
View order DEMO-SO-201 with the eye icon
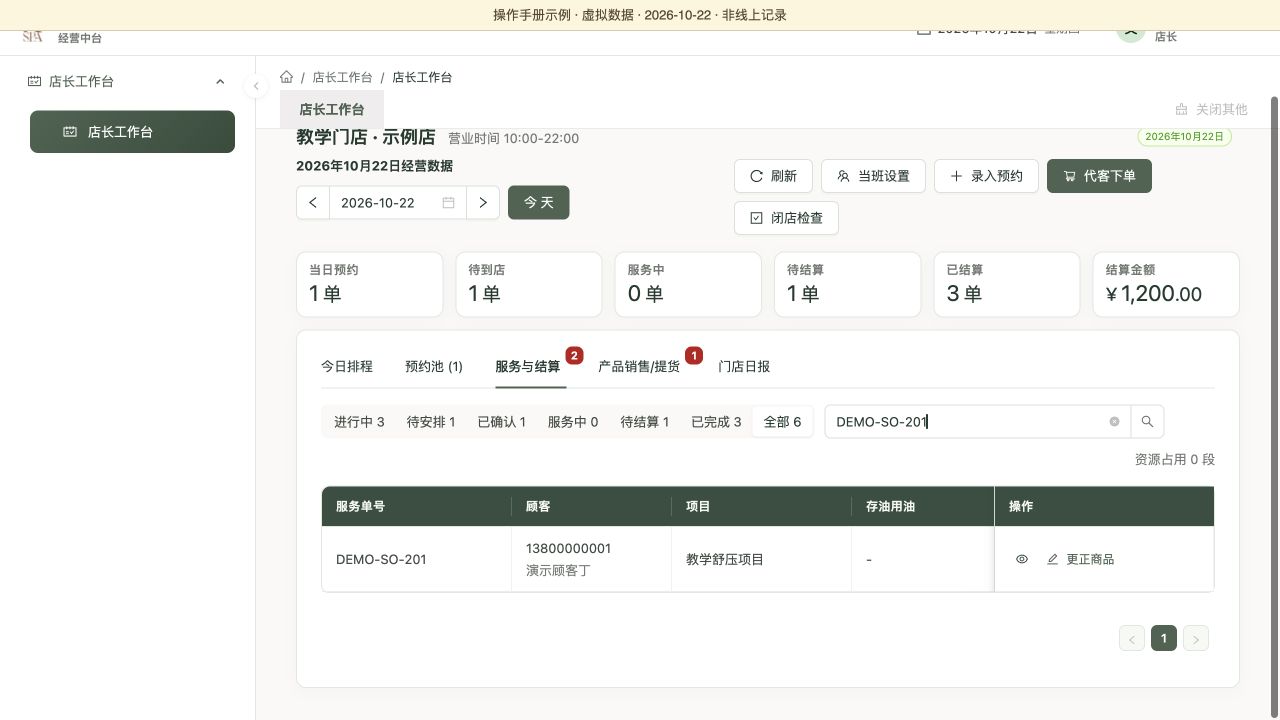coord(1022,560)
